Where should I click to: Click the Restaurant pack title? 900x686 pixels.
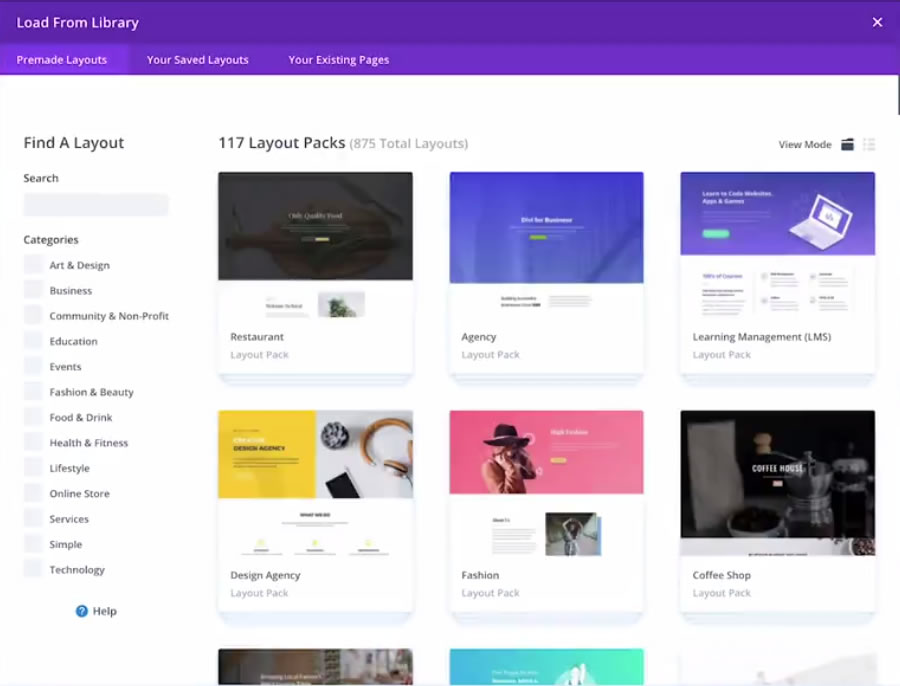coord(257,336)
